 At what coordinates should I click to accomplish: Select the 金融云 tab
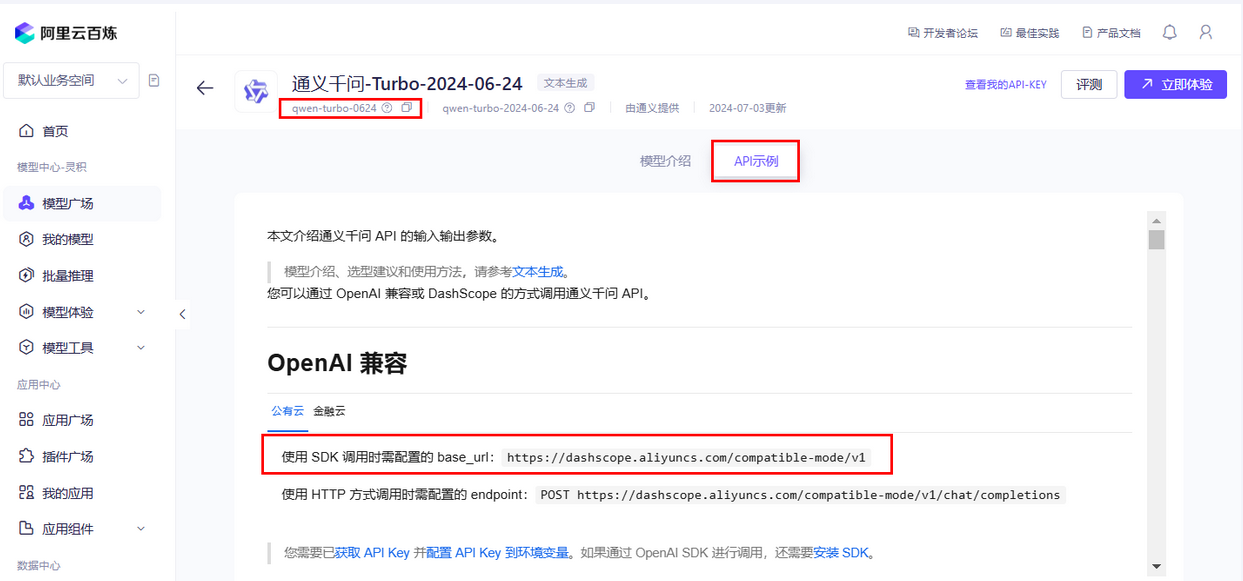(x=329, y=411)
